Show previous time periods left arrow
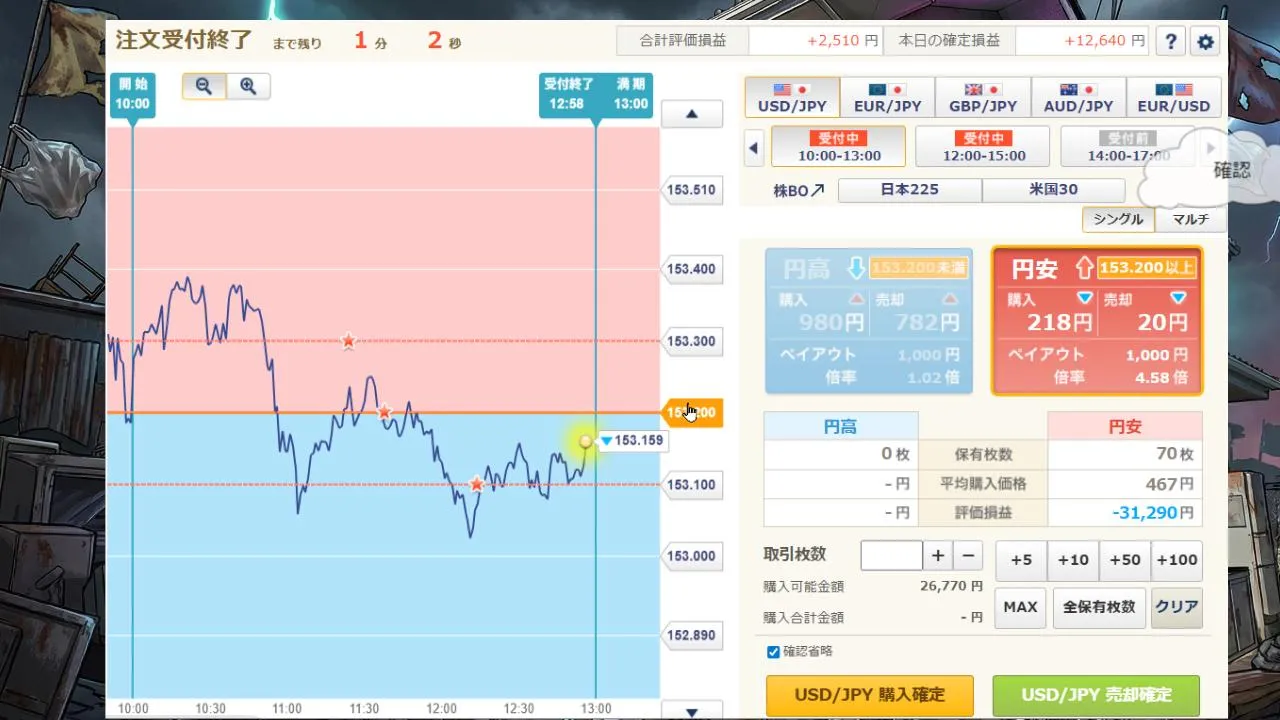The width and height of the screenshot is (1280, 720). click(x=754, y=148)
